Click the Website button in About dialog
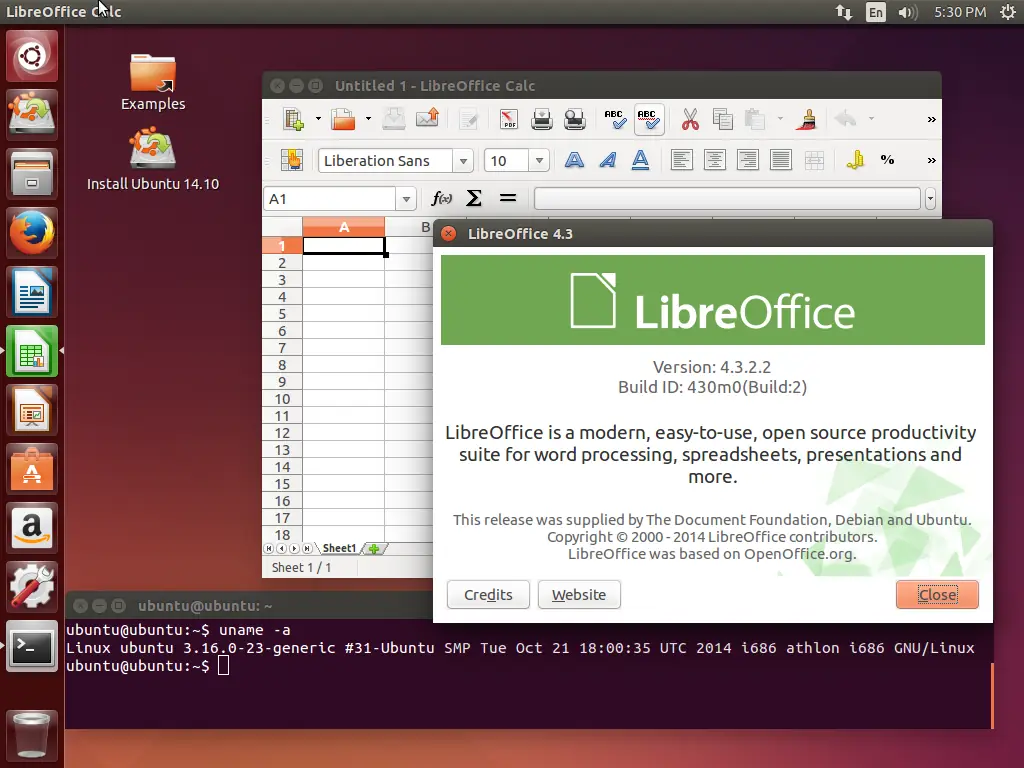Viewport: 1024px width, 768px height. pyautogui.click(x=579, y=595)
